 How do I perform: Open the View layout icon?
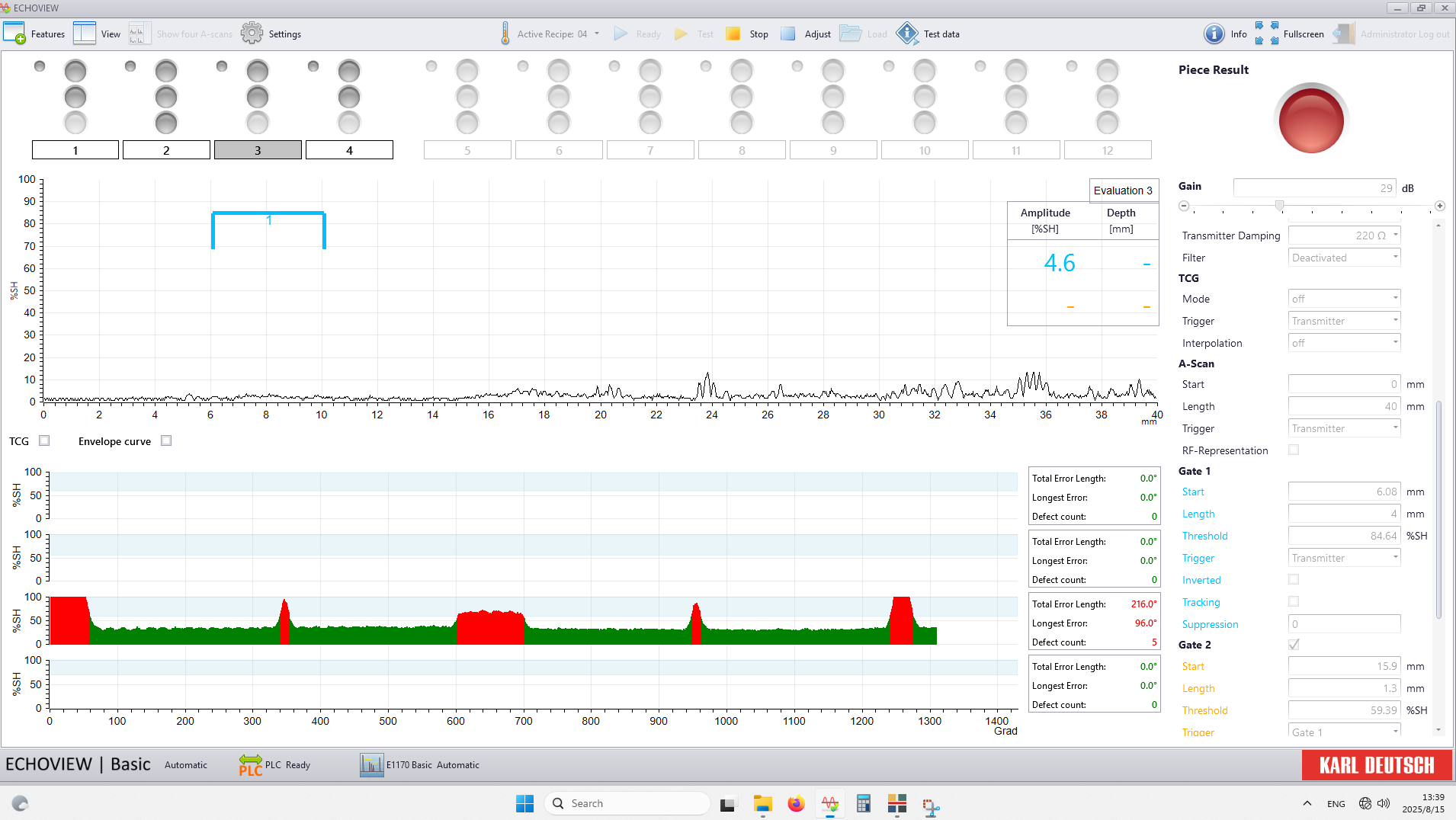85,34
